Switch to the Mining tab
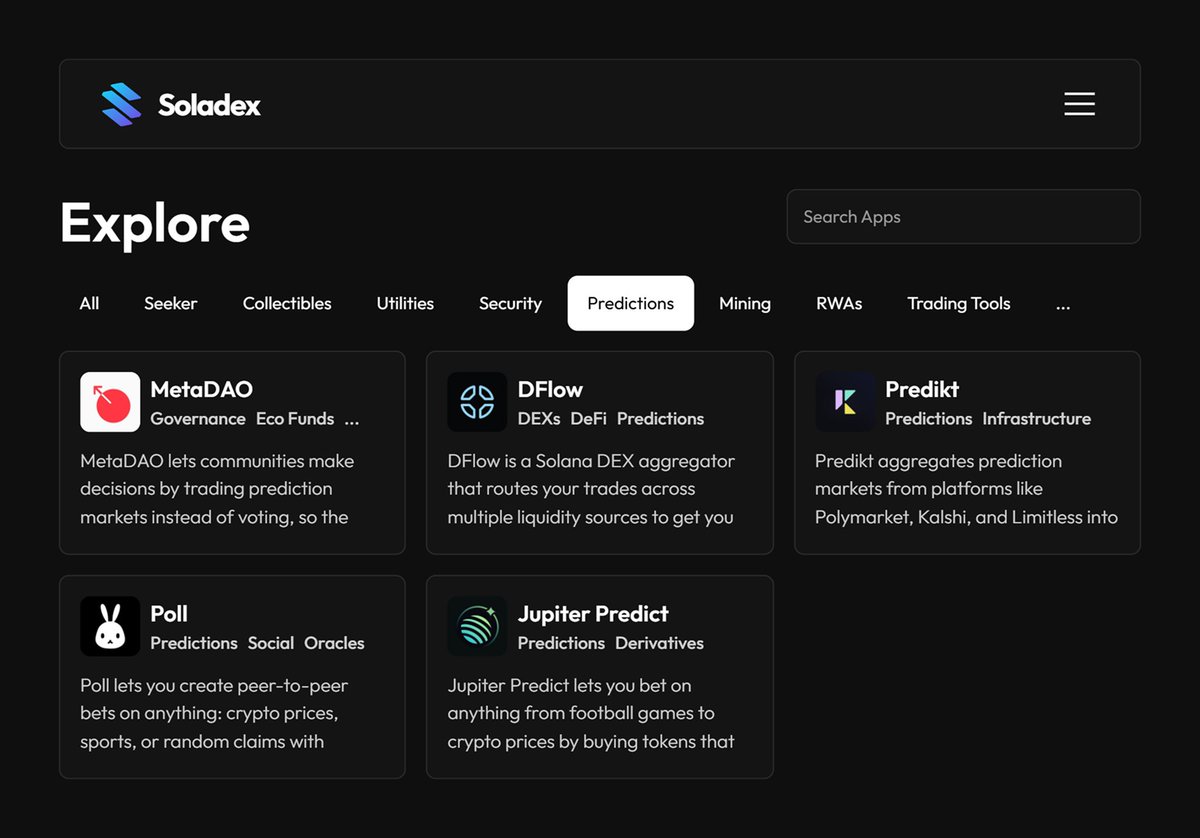1200x838 pixels. pyautogui.click(x=745, y=303)
